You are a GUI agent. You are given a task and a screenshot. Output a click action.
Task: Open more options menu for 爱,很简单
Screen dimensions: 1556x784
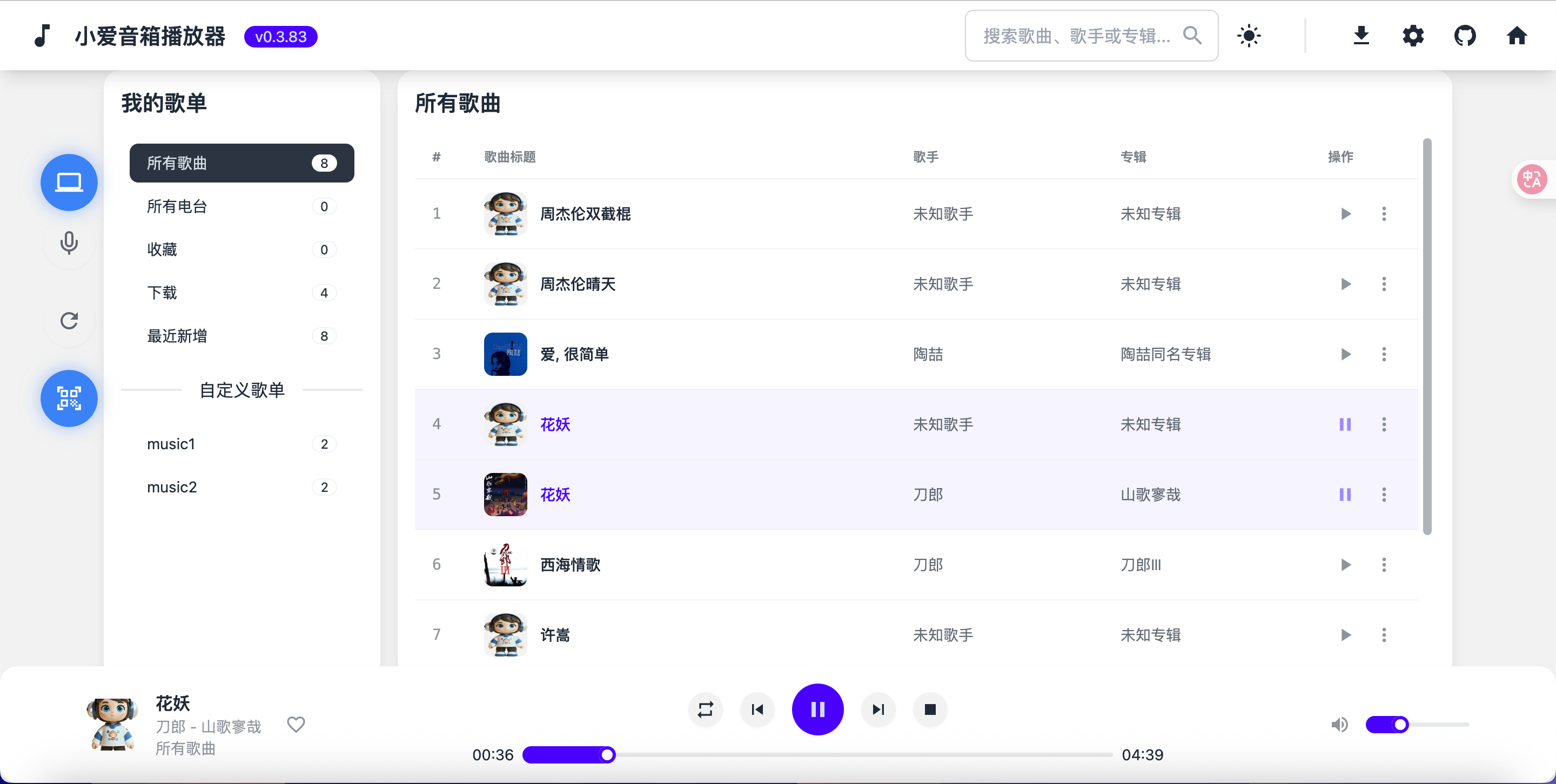tap(1383, 354)
